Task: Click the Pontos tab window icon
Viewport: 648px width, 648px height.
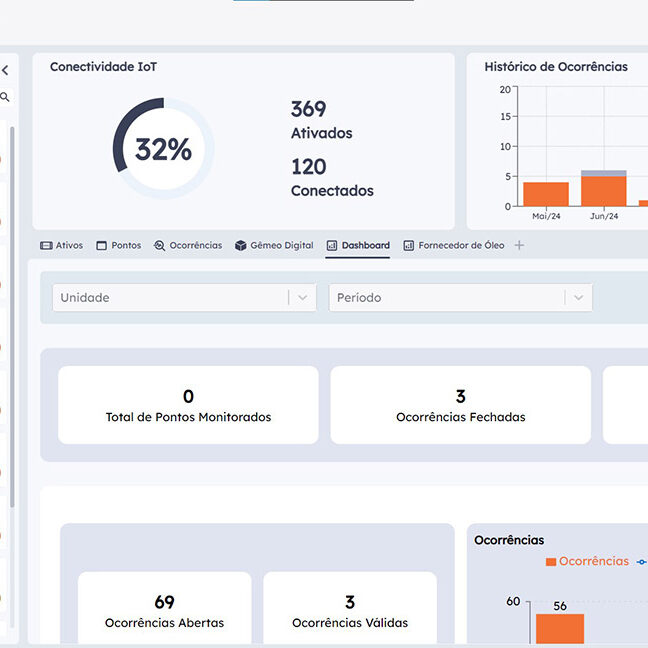Action: point(101,245)
